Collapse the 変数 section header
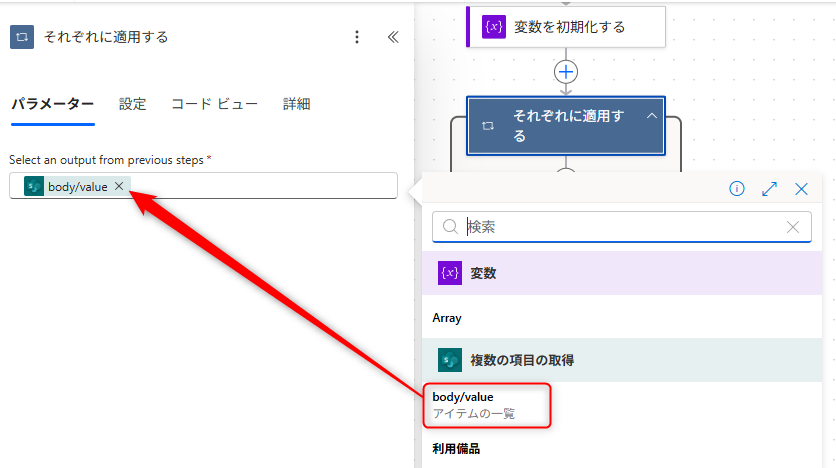Screen dimensions: 836x468 [x=622, y=273]
